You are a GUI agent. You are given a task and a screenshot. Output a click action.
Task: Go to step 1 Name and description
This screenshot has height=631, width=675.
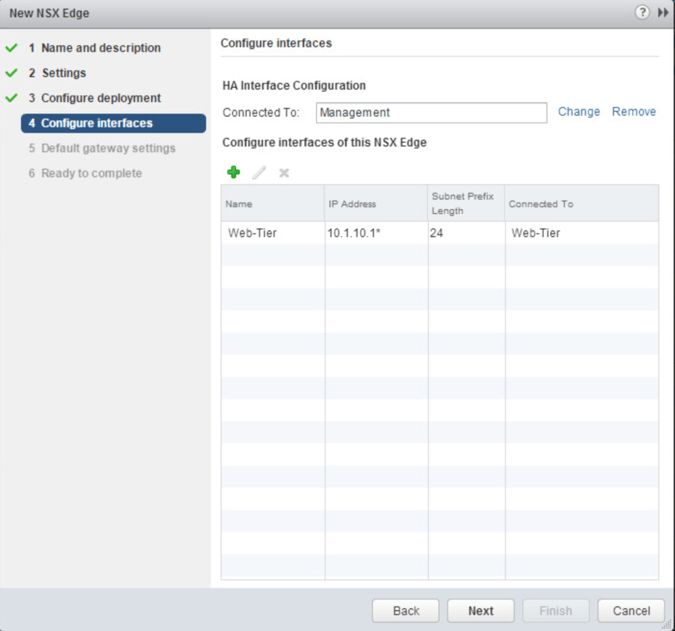click(x=100, y=48)
